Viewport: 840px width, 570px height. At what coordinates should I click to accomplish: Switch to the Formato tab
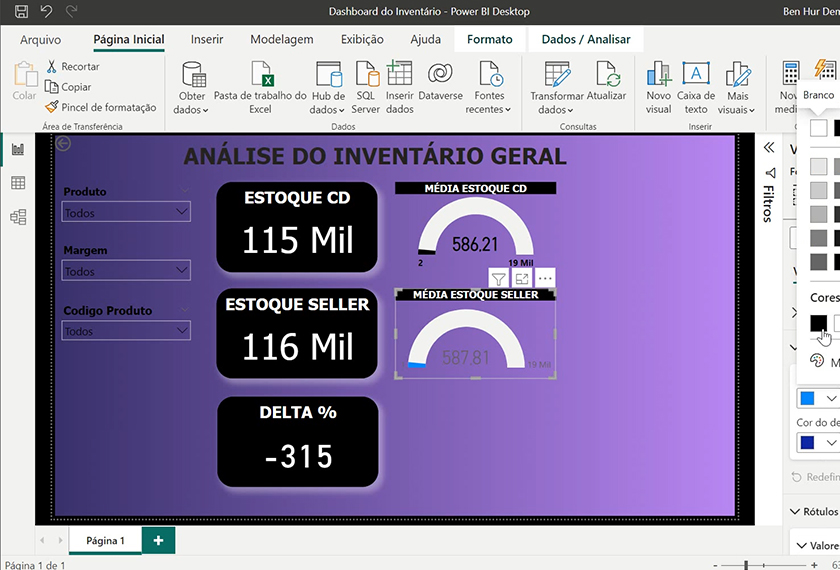489,40
